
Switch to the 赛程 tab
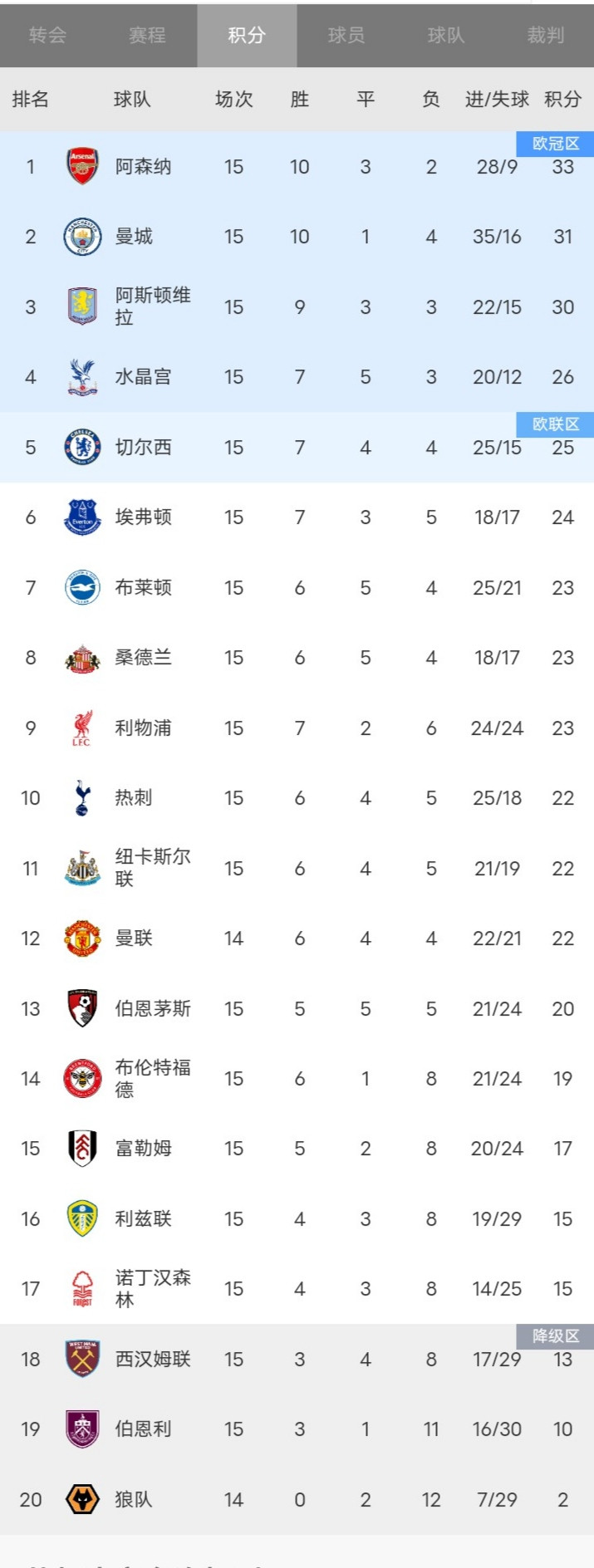[x=147, y=35]
